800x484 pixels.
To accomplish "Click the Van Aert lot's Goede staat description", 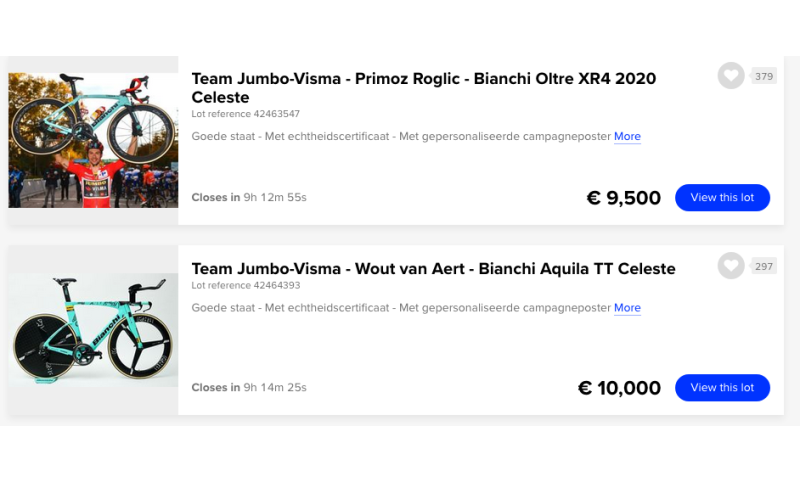I will coord(401,308).
